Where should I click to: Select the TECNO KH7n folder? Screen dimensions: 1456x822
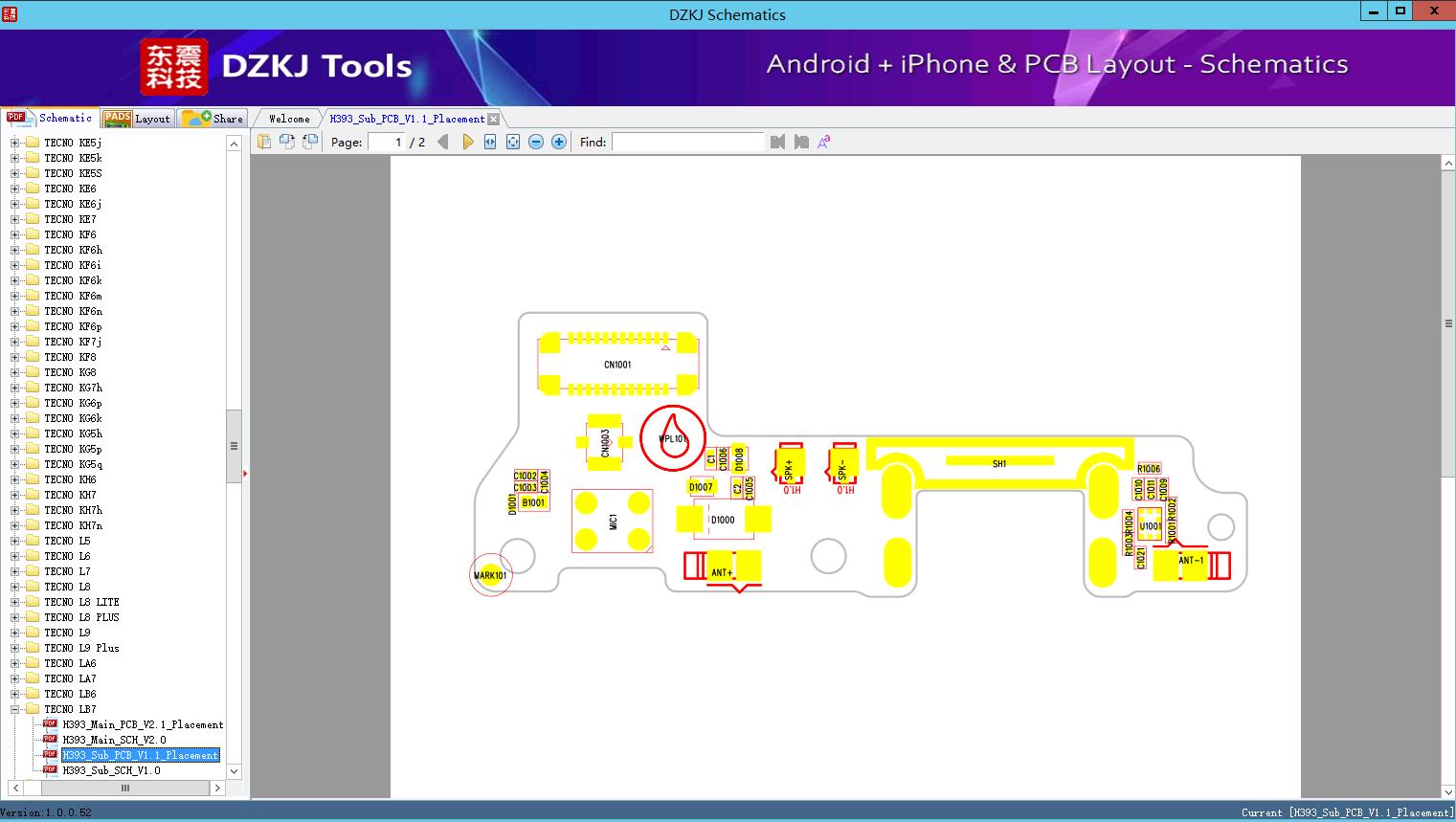(73, 525)
